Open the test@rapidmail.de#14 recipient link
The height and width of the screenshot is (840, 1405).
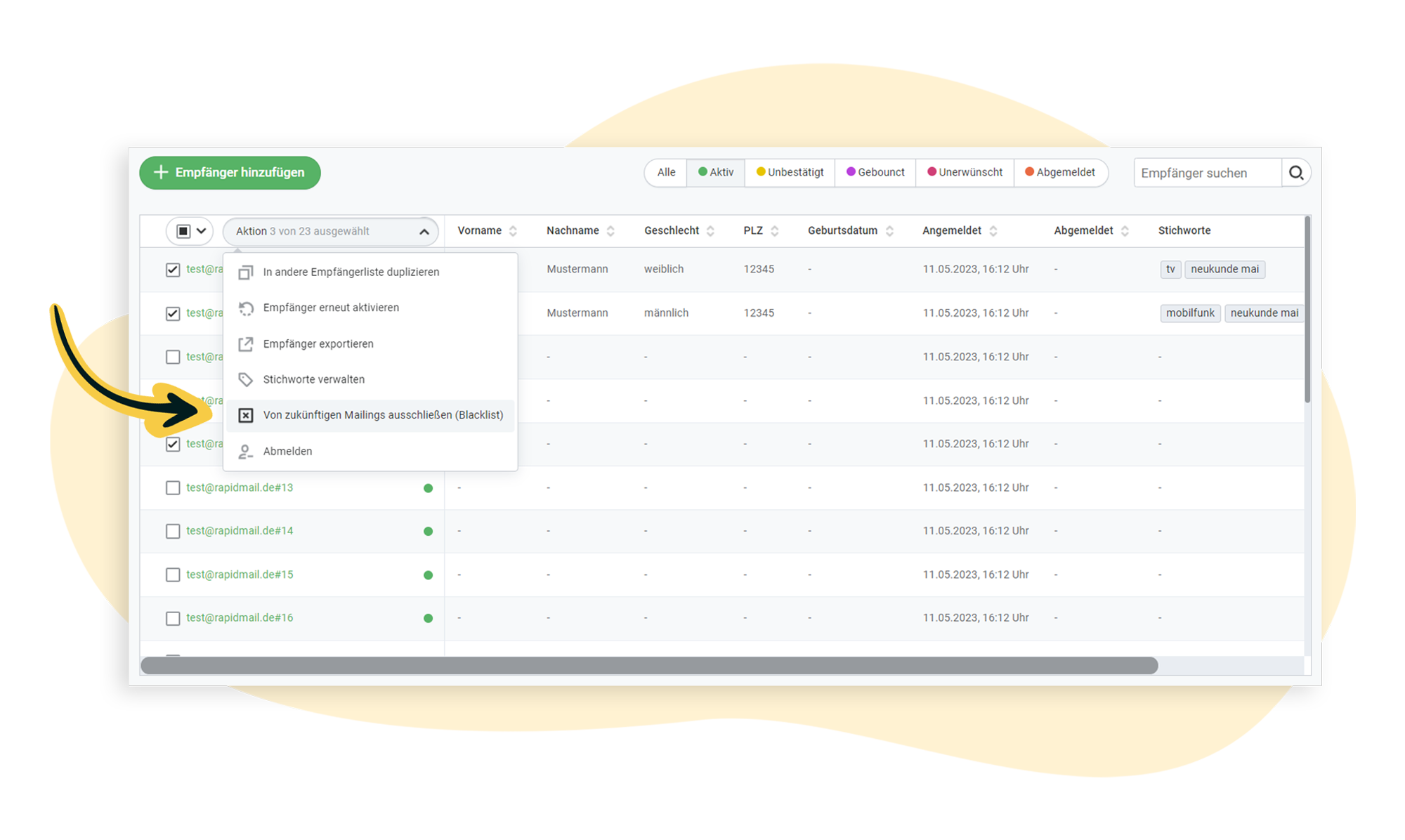pyautogui.click(x=240, y=531)
